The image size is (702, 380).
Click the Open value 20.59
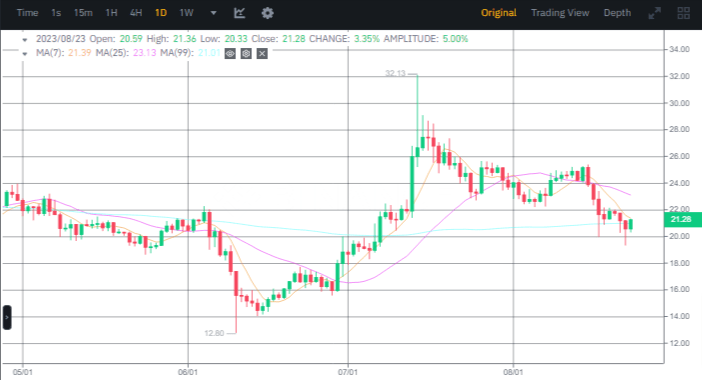(131, 39)
